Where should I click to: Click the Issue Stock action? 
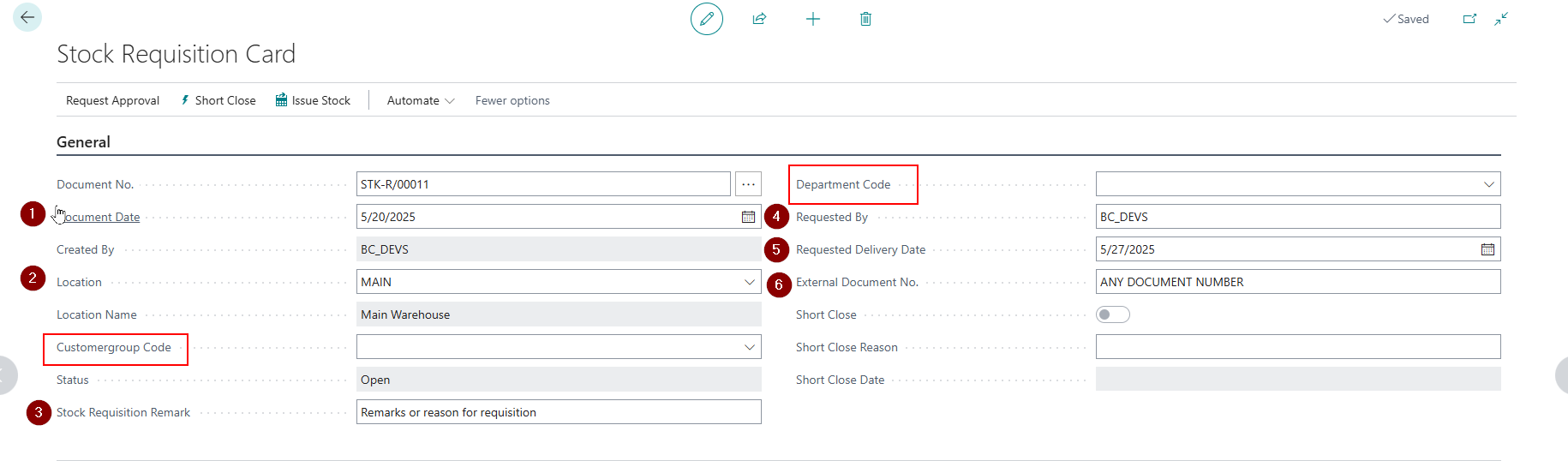point(313,100)
